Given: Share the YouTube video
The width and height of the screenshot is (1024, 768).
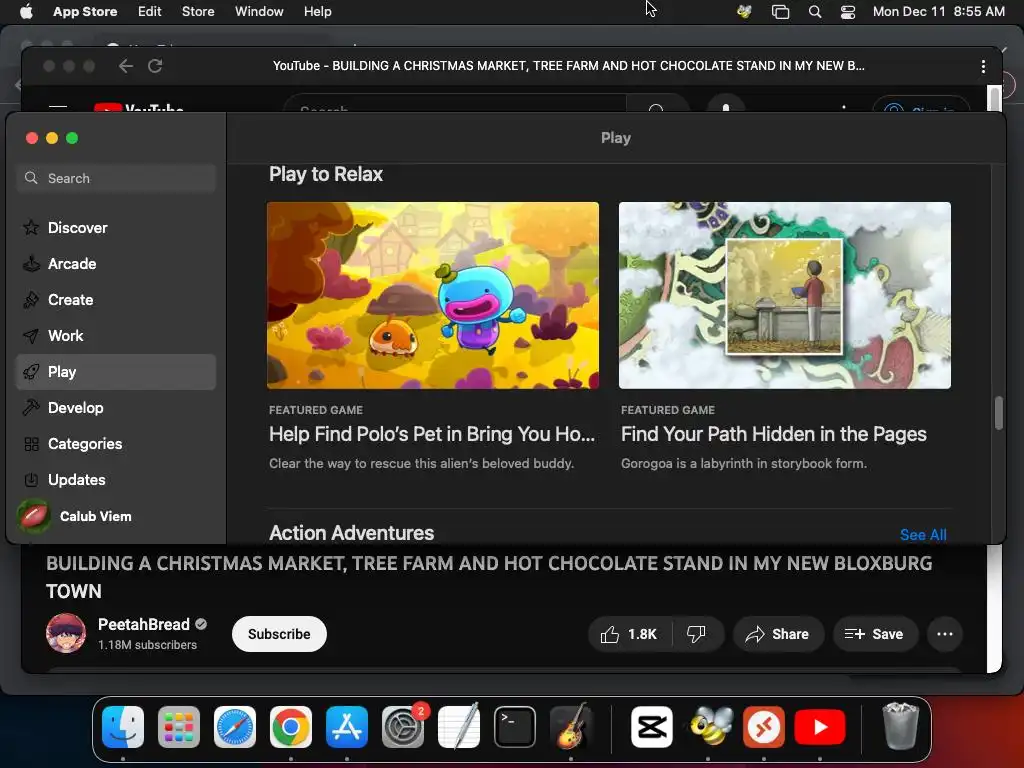Looking at the screenshot, I should 778,634.
